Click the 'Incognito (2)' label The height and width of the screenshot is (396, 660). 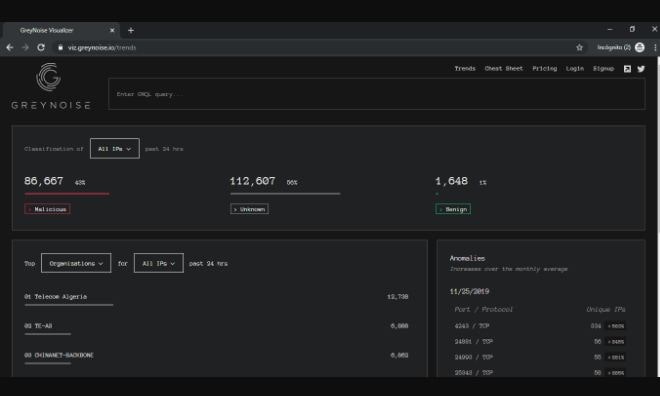614,48
